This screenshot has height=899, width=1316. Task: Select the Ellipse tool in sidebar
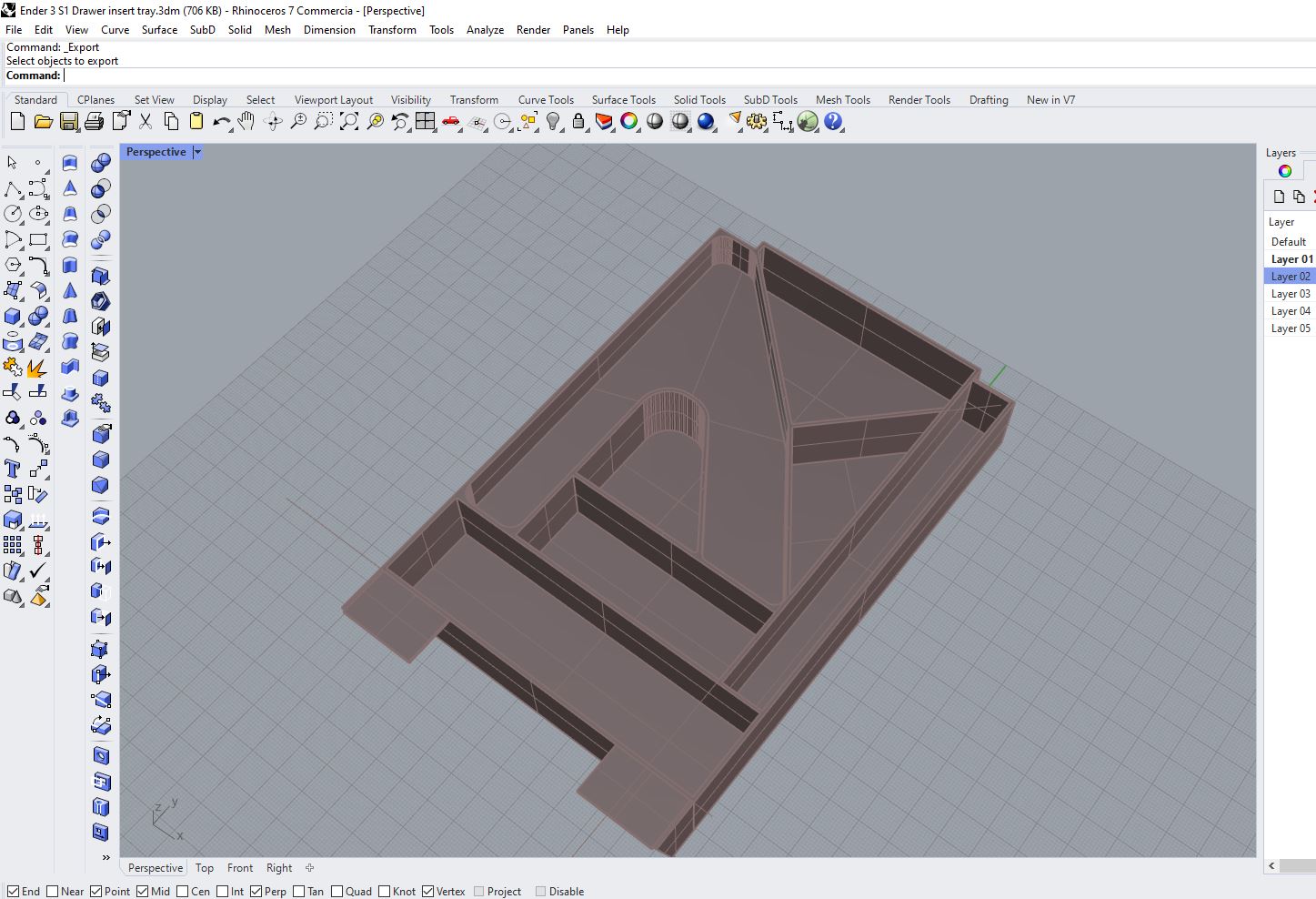[x=38, y=214]
